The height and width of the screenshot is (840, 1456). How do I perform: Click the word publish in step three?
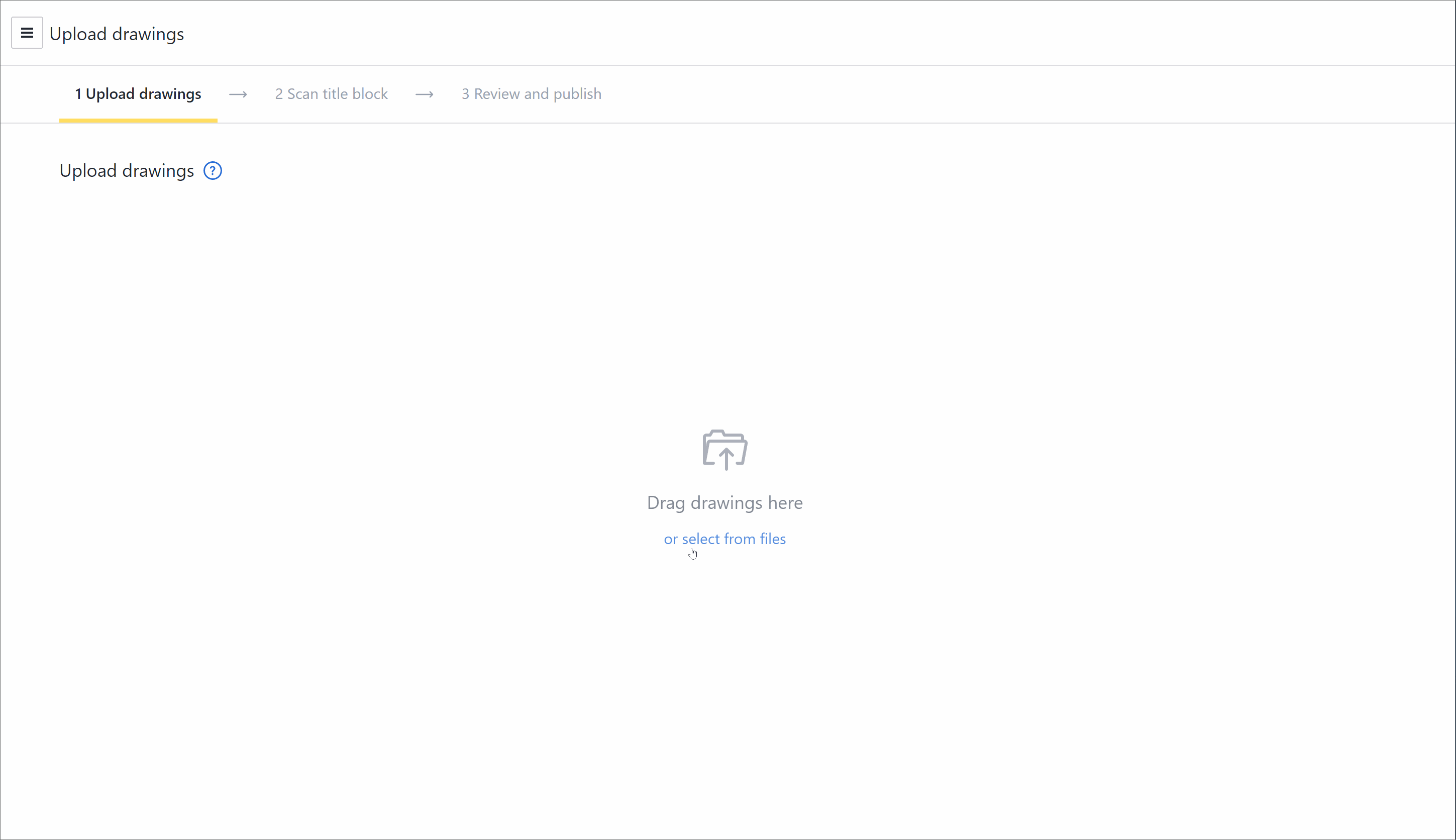tap(577, 94)
